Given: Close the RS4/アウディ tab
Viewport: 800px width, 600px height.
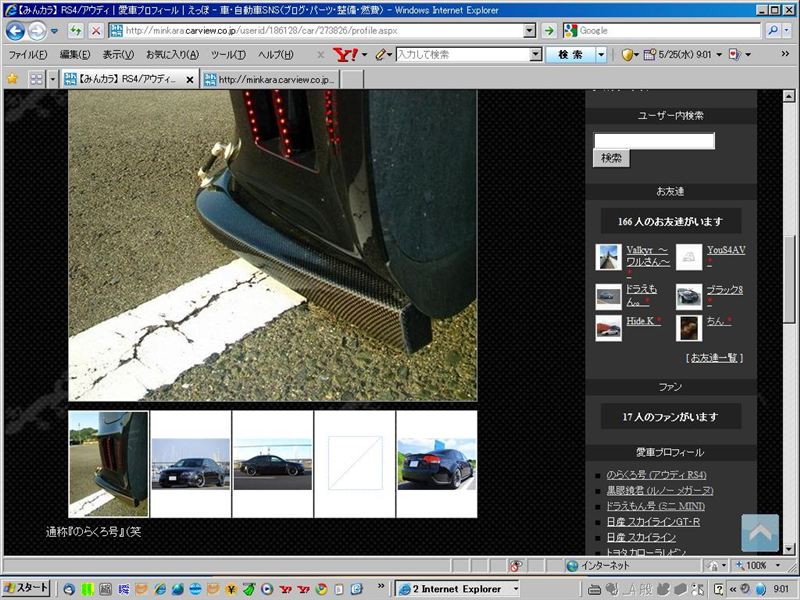Looking at the screenshot, I should point(190,80).
